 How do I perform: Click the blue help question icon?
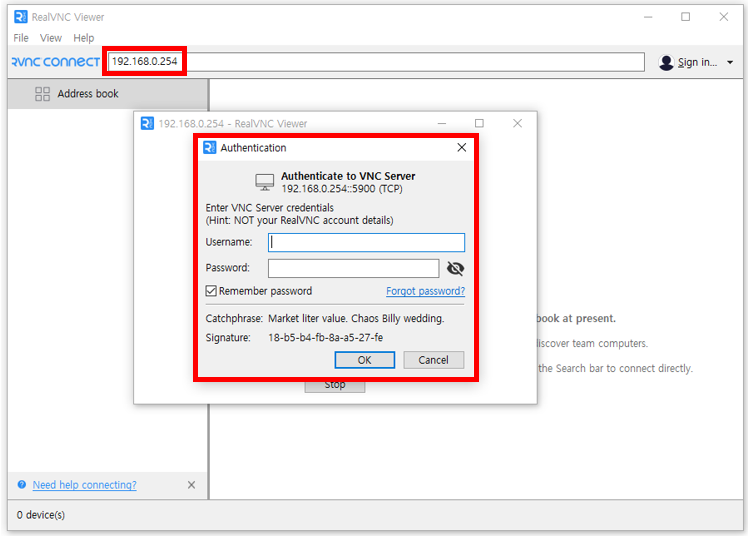click(x=22, y=484)
